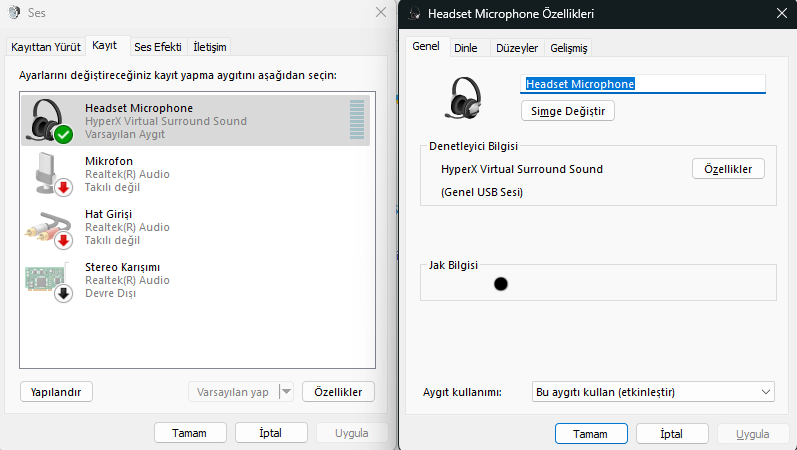
Task: Click the 'Stereo Karışımı' device name
Action: pos(122,267)
